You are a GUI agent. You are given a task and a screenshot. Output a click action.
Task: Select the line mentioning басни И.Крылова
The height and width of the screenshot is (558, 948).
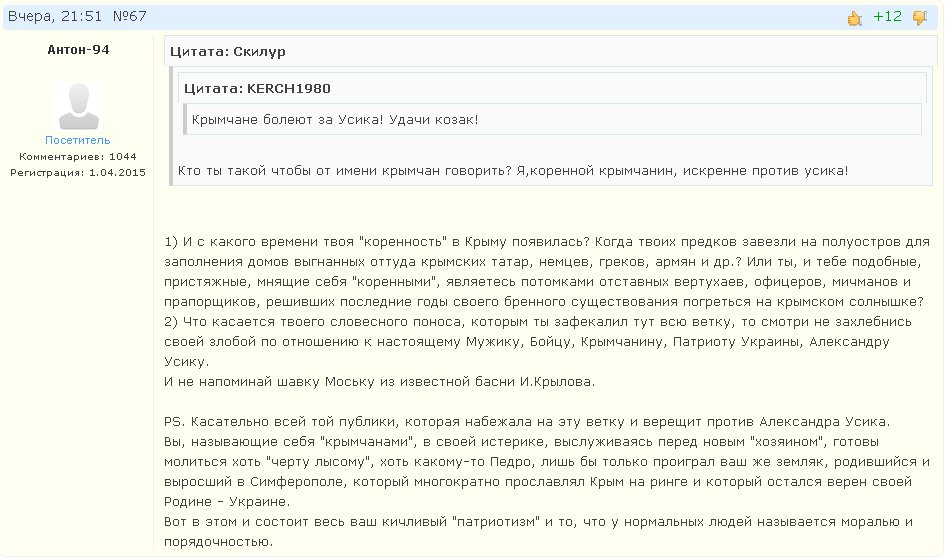coord(380,382)
